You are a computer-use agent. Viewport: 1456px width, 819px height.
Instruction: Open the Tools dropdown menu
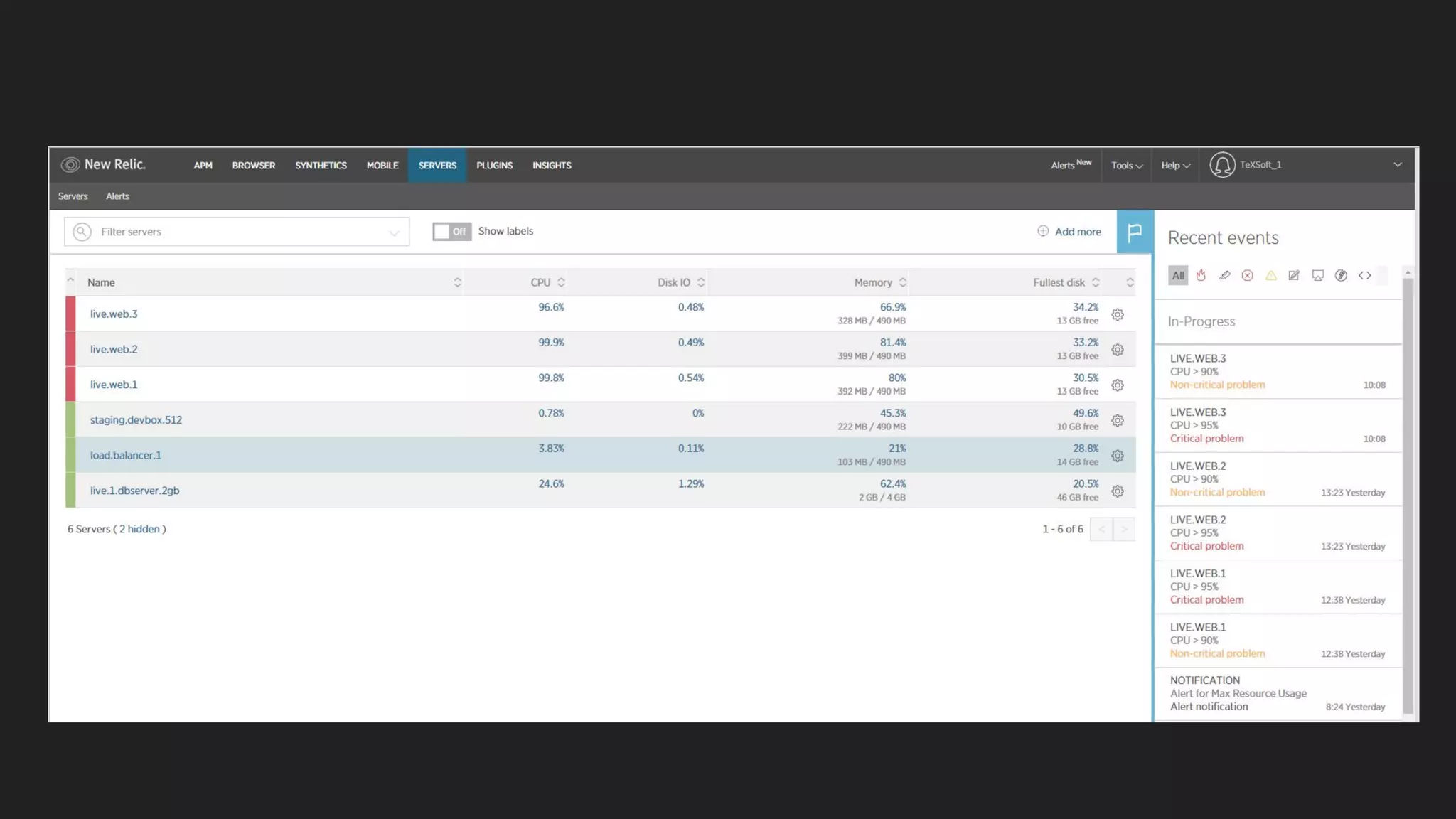click(1127, 165)
